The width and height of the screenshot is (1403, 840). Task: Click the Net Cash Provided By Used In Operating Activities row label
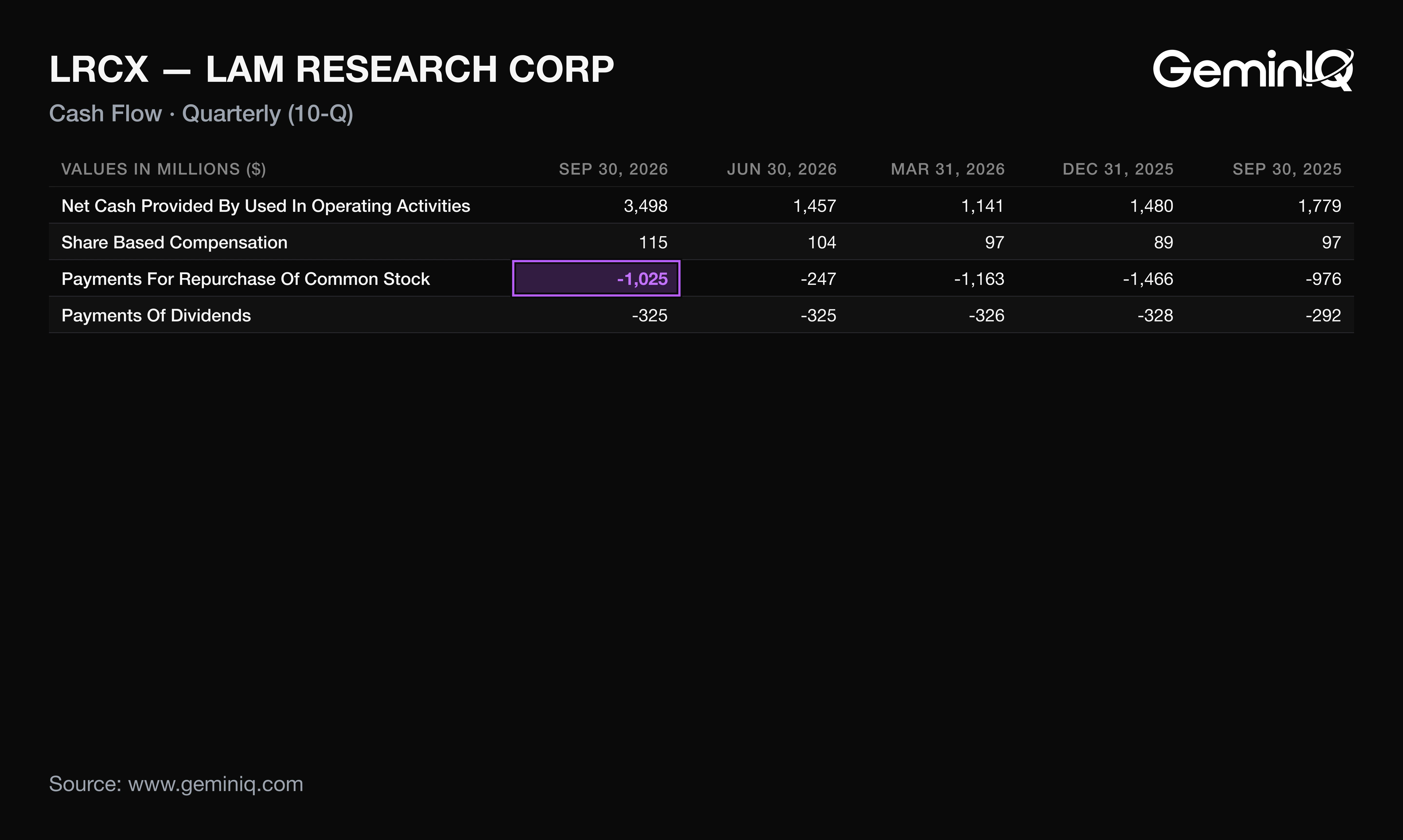(x=265, y=206)
